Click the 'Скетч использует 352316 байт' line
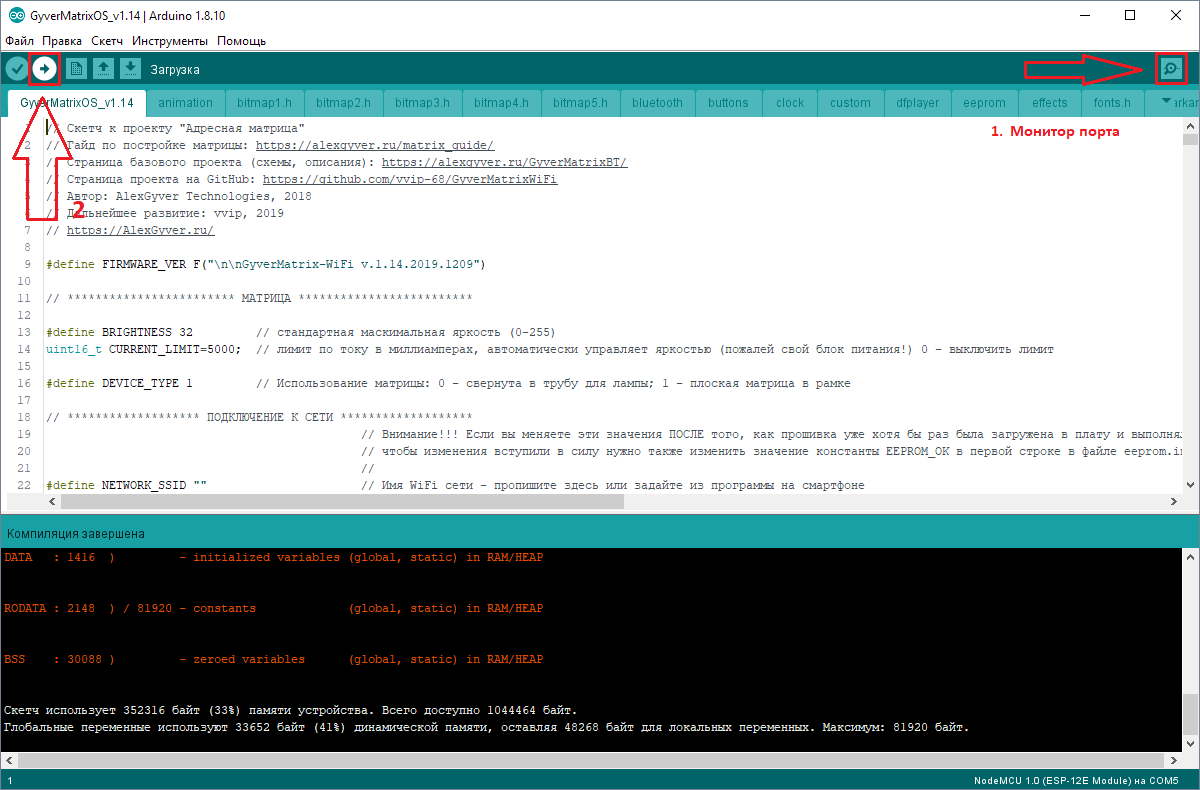Viewport: 1200px width, 790px height. [x=290, y=711]
